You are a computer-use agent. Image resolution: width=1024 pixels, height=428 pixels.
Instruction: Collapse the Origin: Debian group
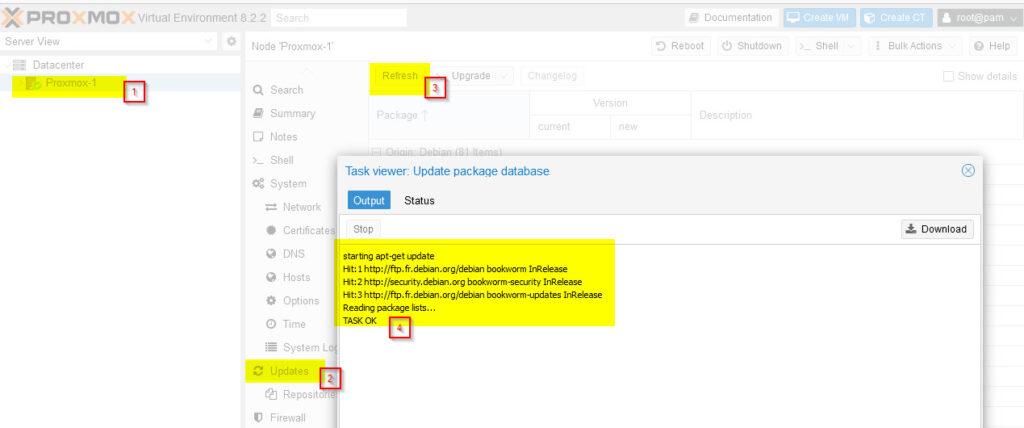coord(376,152)
